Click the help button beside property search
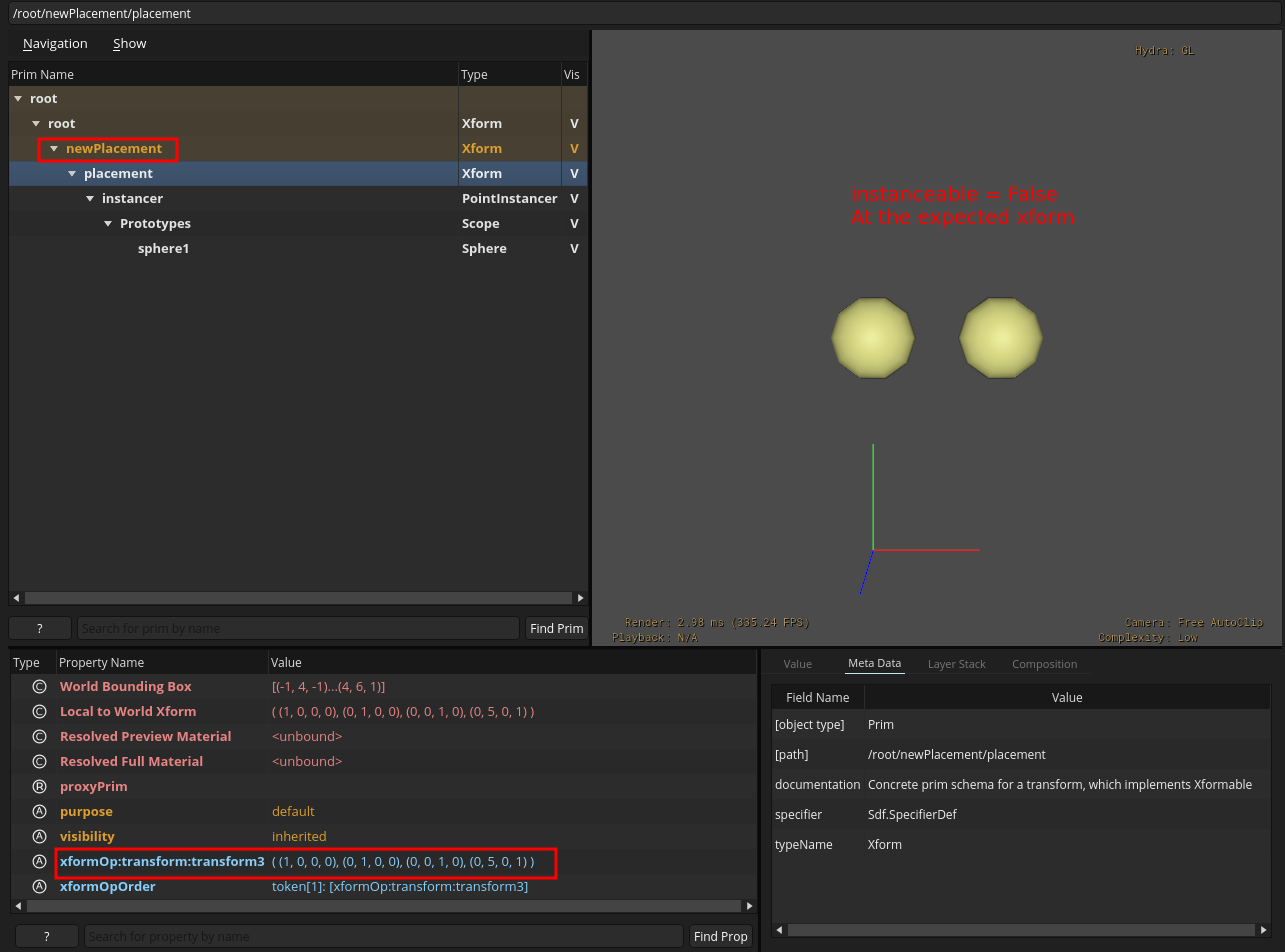The height and width of the screenshot is (952, 1285). [47, 937]
